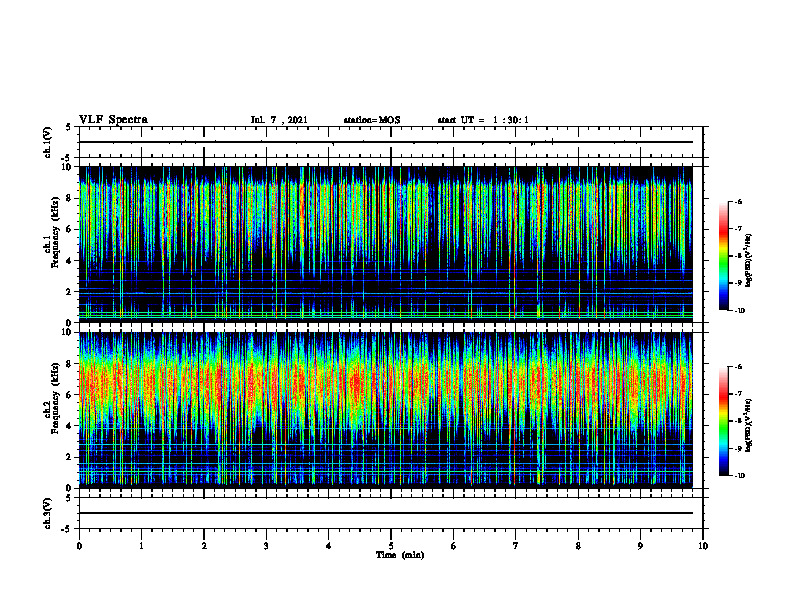The height and width of the screenshot is (612, 792).
Task: Click the 'VLF Spectra' plot title
Action: [113, 120]
